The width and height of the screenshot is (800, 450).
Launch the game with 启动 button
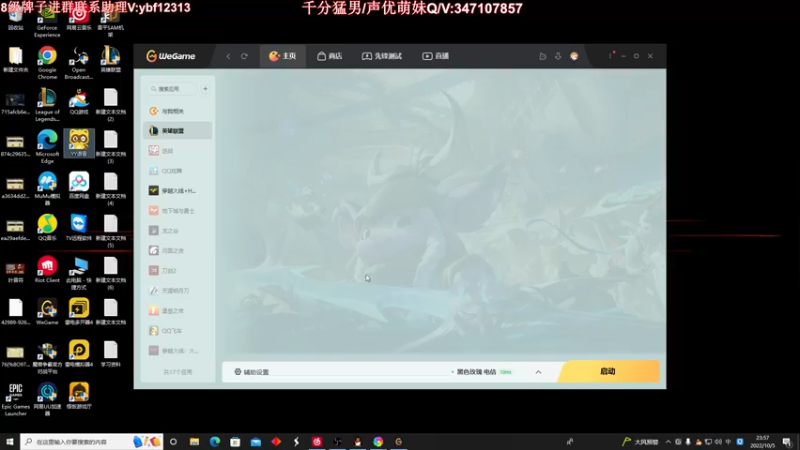click(608, 371)
